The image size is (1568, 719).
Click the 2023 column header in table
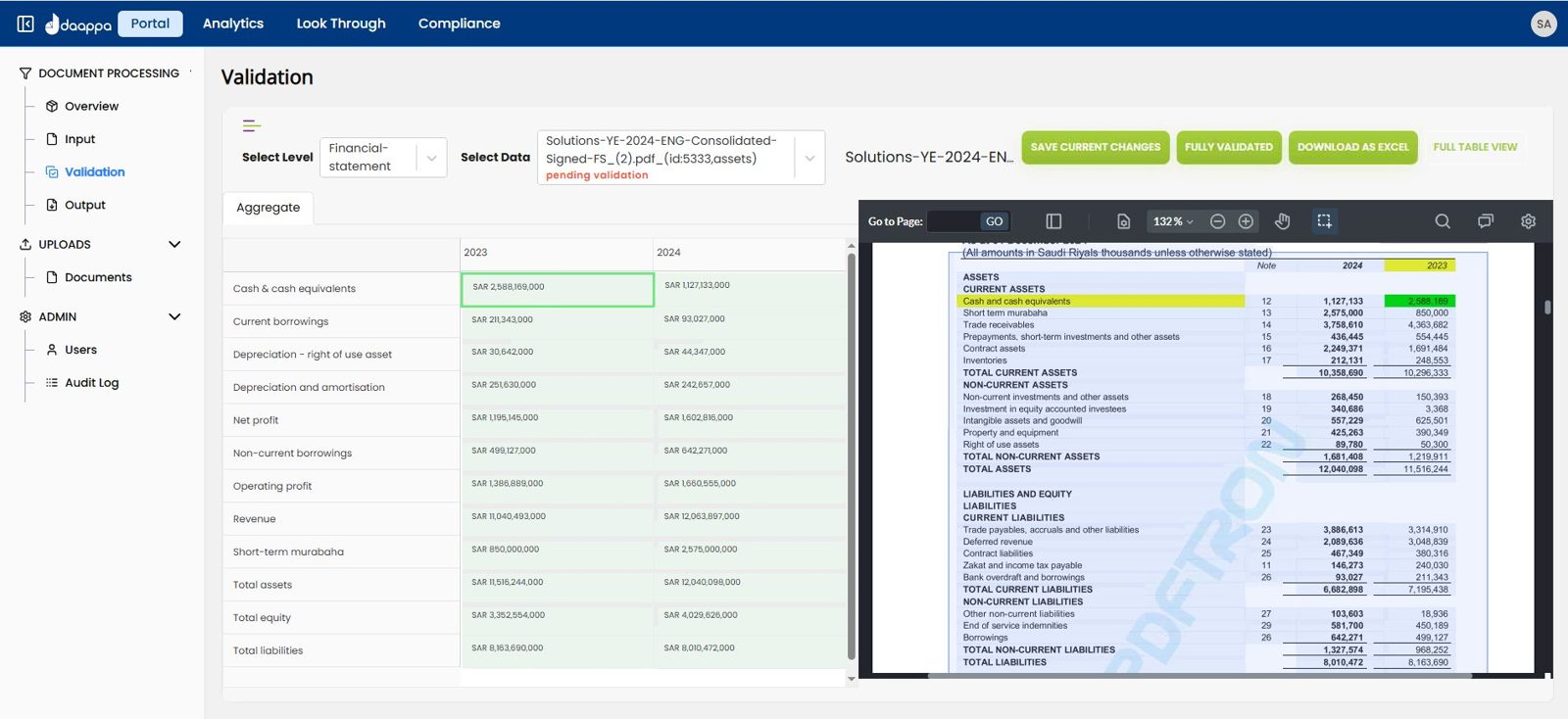pos(557,253)
